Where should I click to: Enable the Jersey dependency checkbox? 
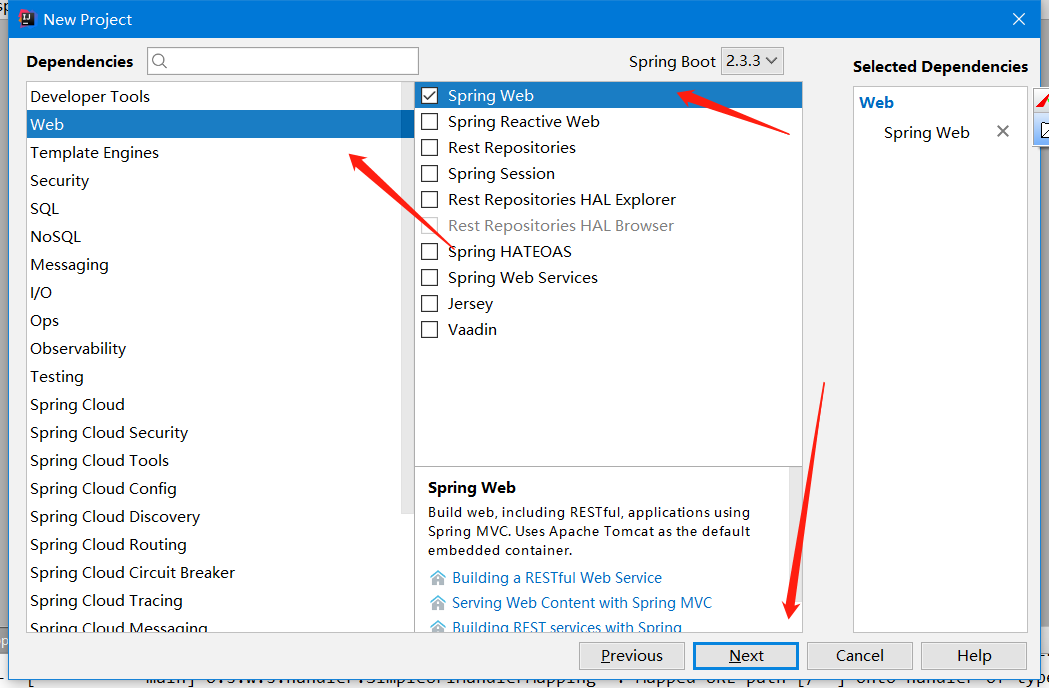[x=430, y=304]
